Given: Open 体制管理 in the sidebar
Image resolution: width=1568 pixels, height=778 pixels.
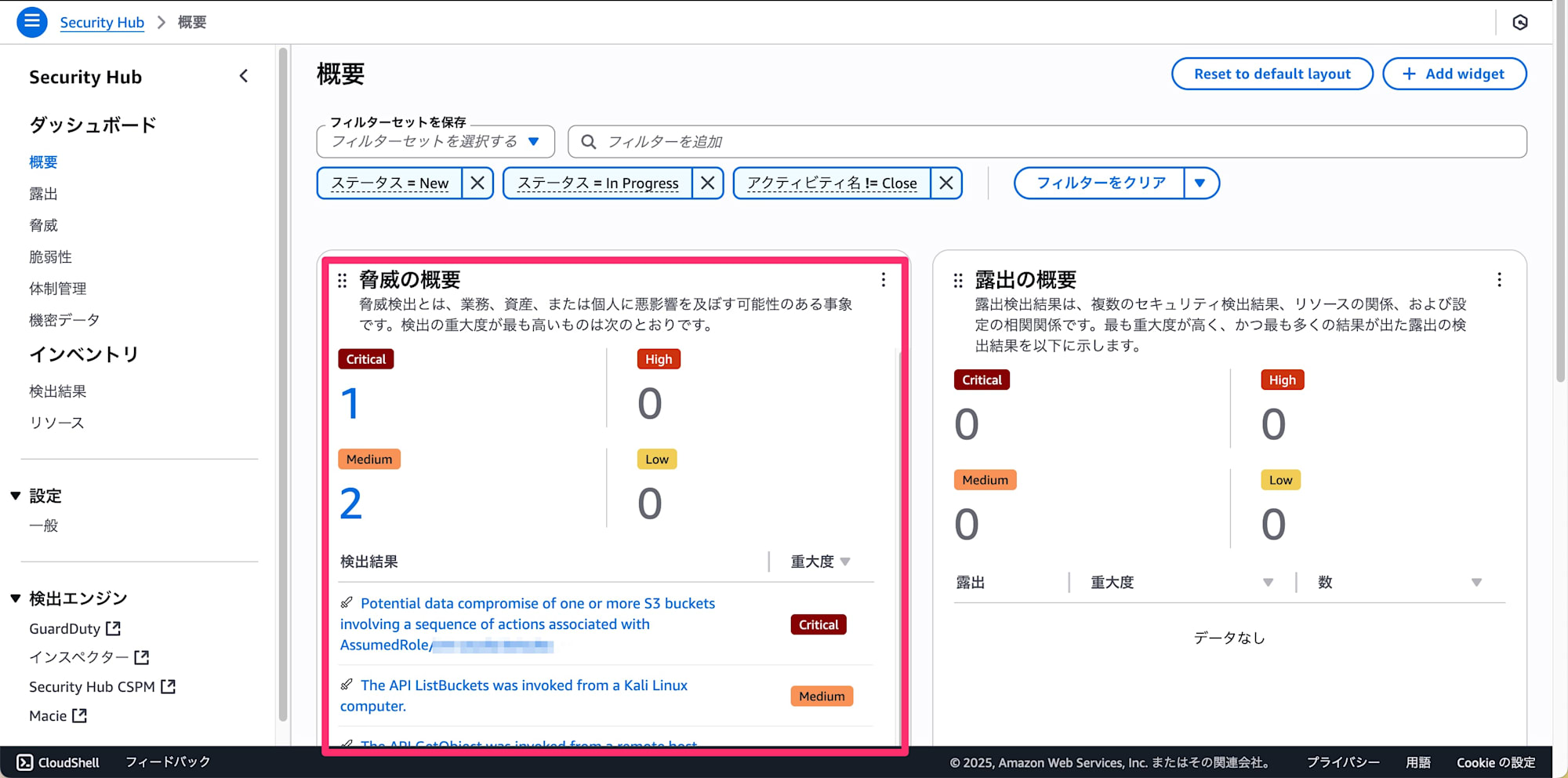Looking at the screenshot, I should (57, 289).
